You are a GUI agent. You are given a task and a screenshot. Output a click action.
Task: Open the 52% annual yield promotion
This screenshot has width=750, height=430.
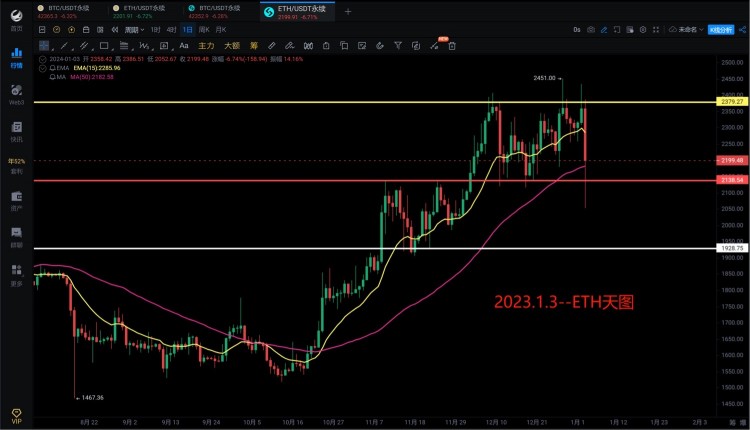click(16, 165)
